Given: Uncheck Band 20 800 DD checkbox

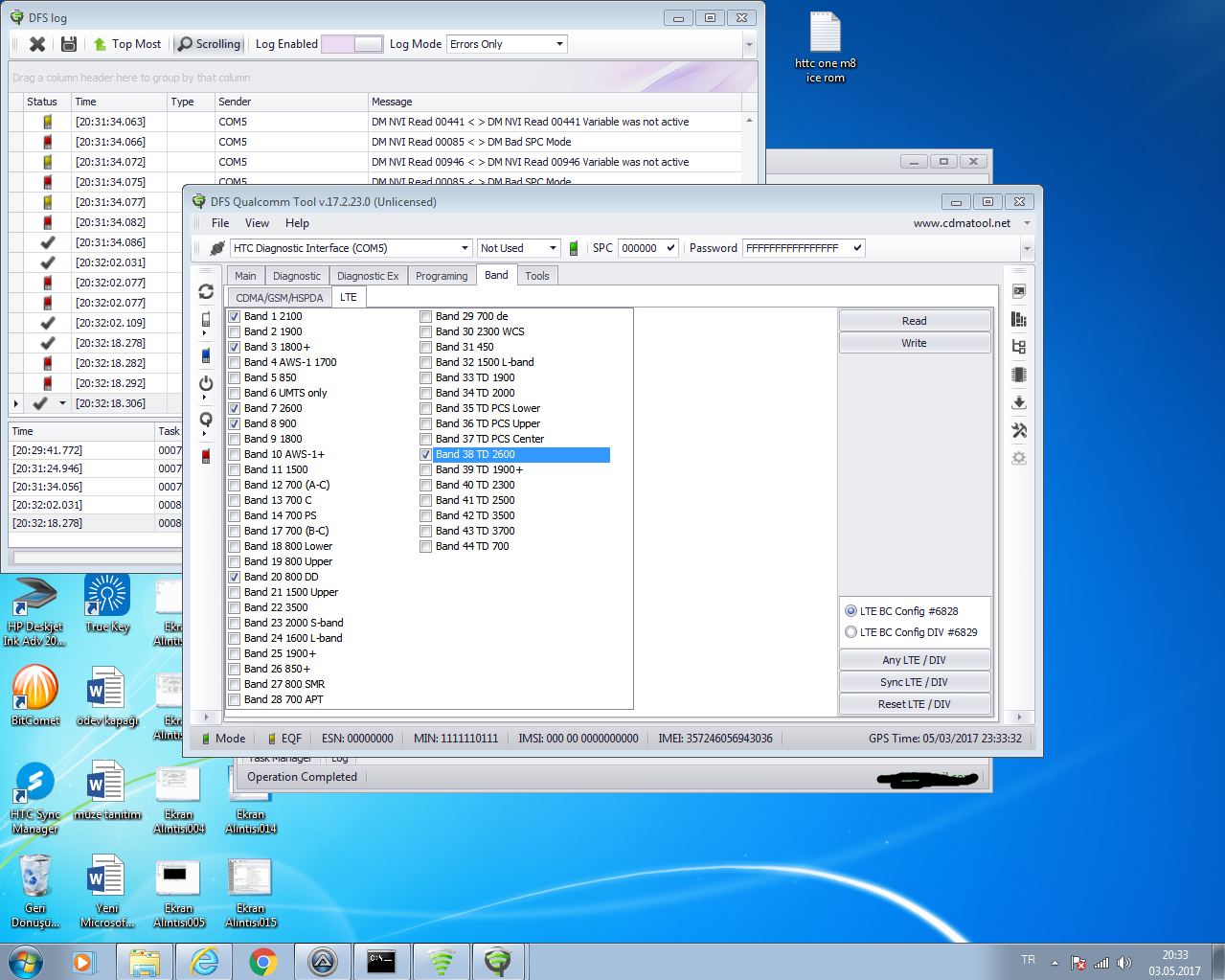Looking at the screenshot, I should [235, 577].
